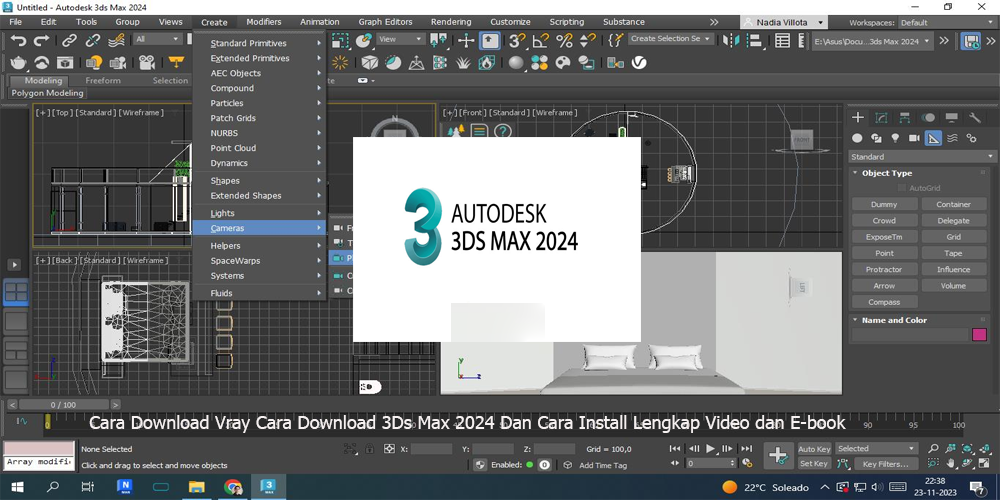Click the object name input field
This screenshot has width=1000, height=500.
tap(910, 335)
